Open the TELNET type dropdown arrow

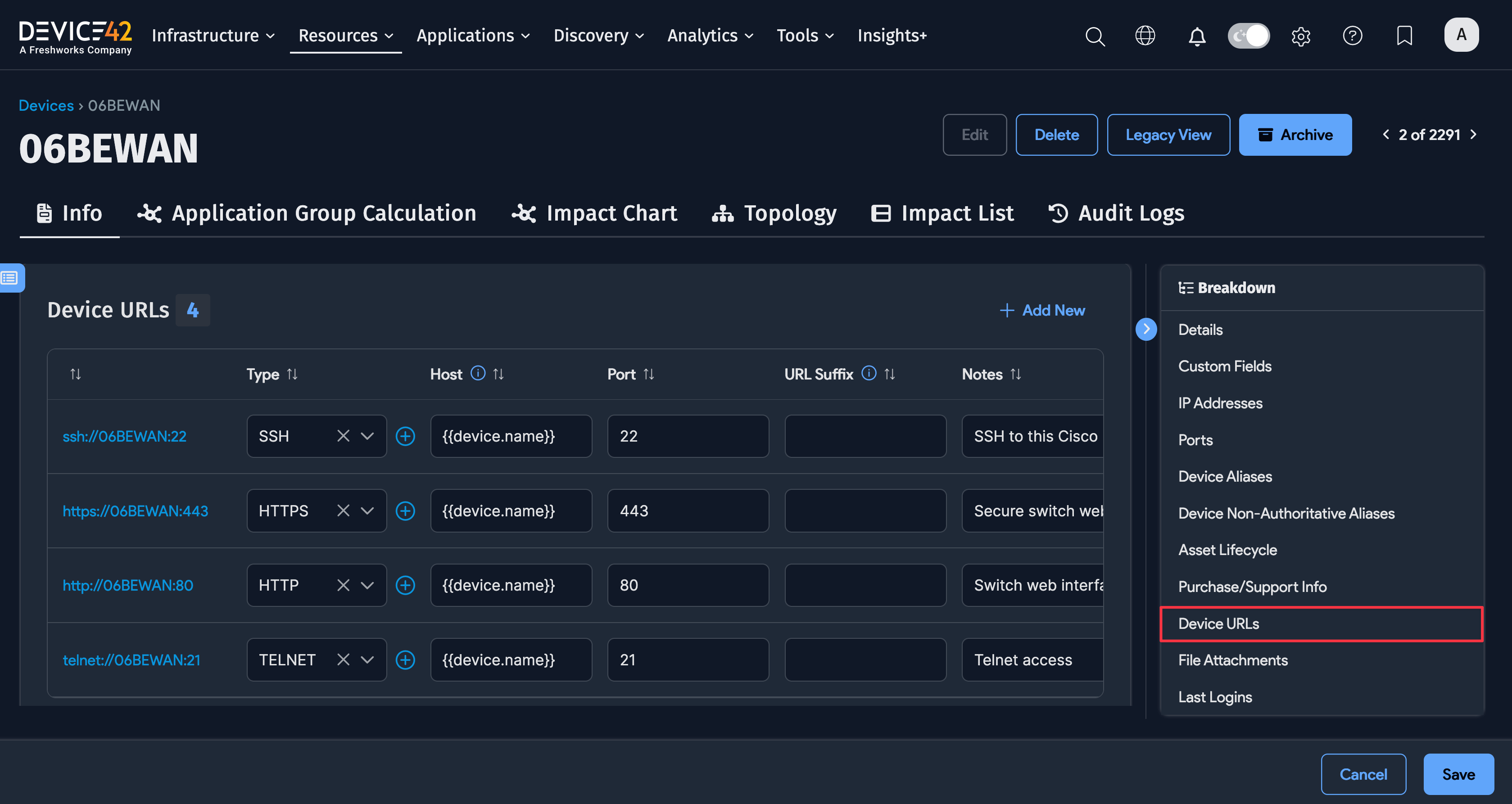[x=367, y=659]
